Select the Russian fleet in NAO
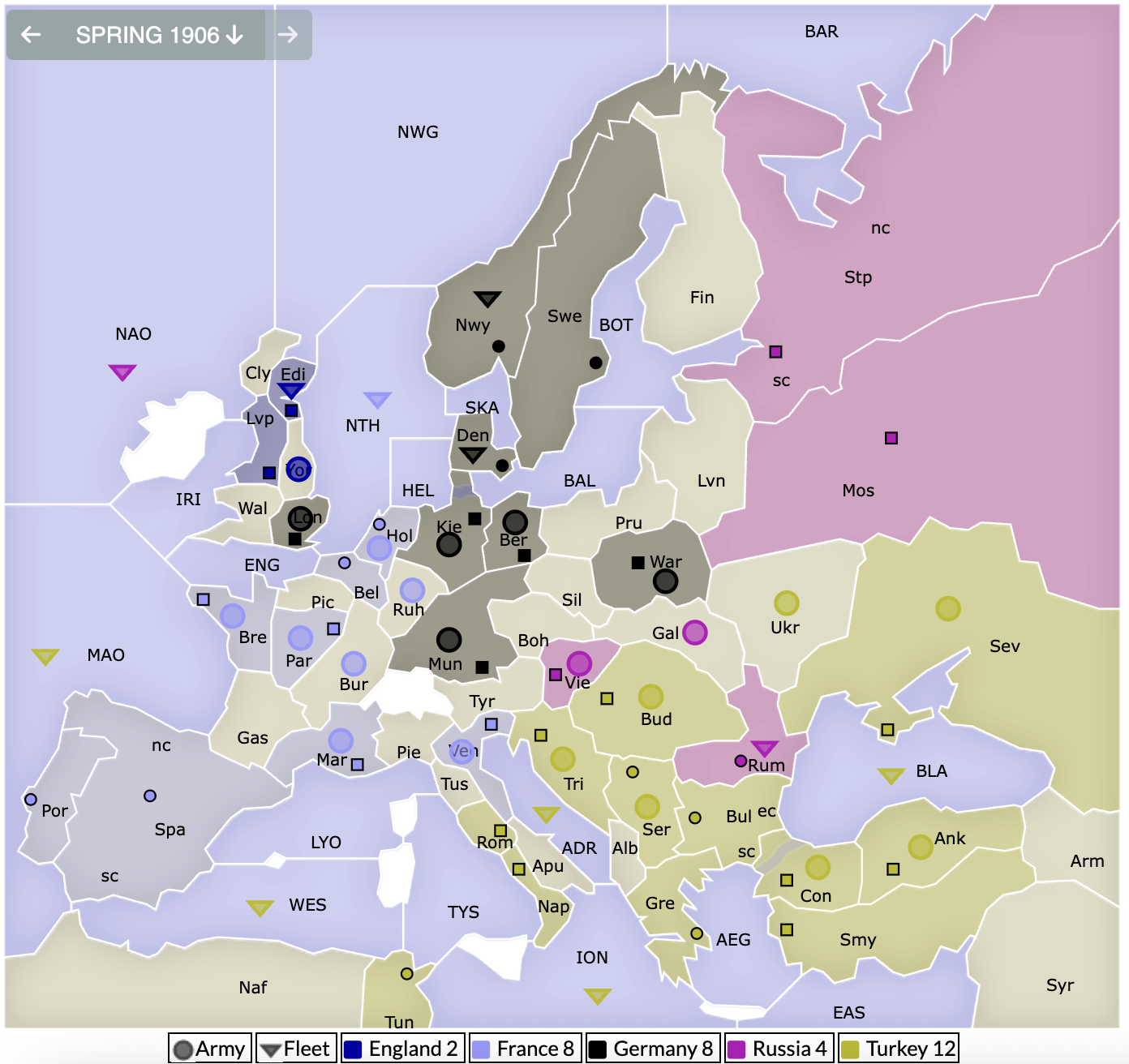Viewport: 1129px width, 1064px height. tap(122, 371)
